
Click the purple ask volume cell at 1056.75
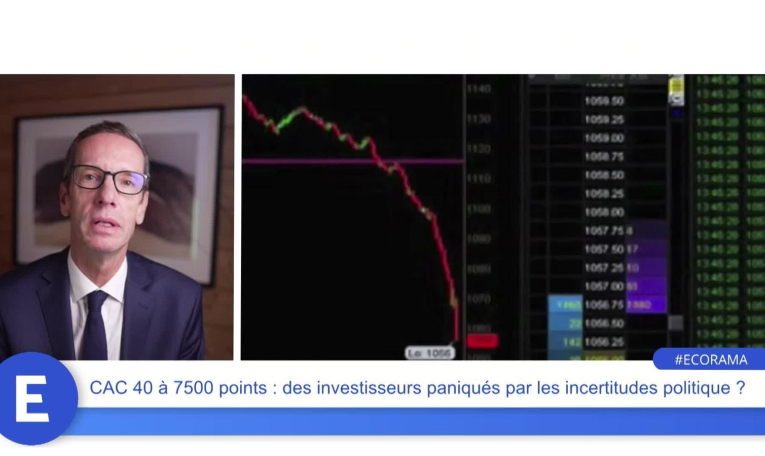tap(646, 305)
